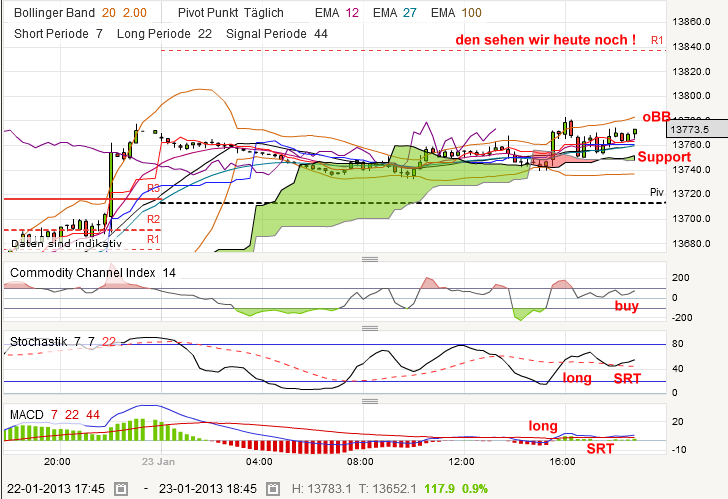Click the Bollinger Band indicator label

click(54, 13)
